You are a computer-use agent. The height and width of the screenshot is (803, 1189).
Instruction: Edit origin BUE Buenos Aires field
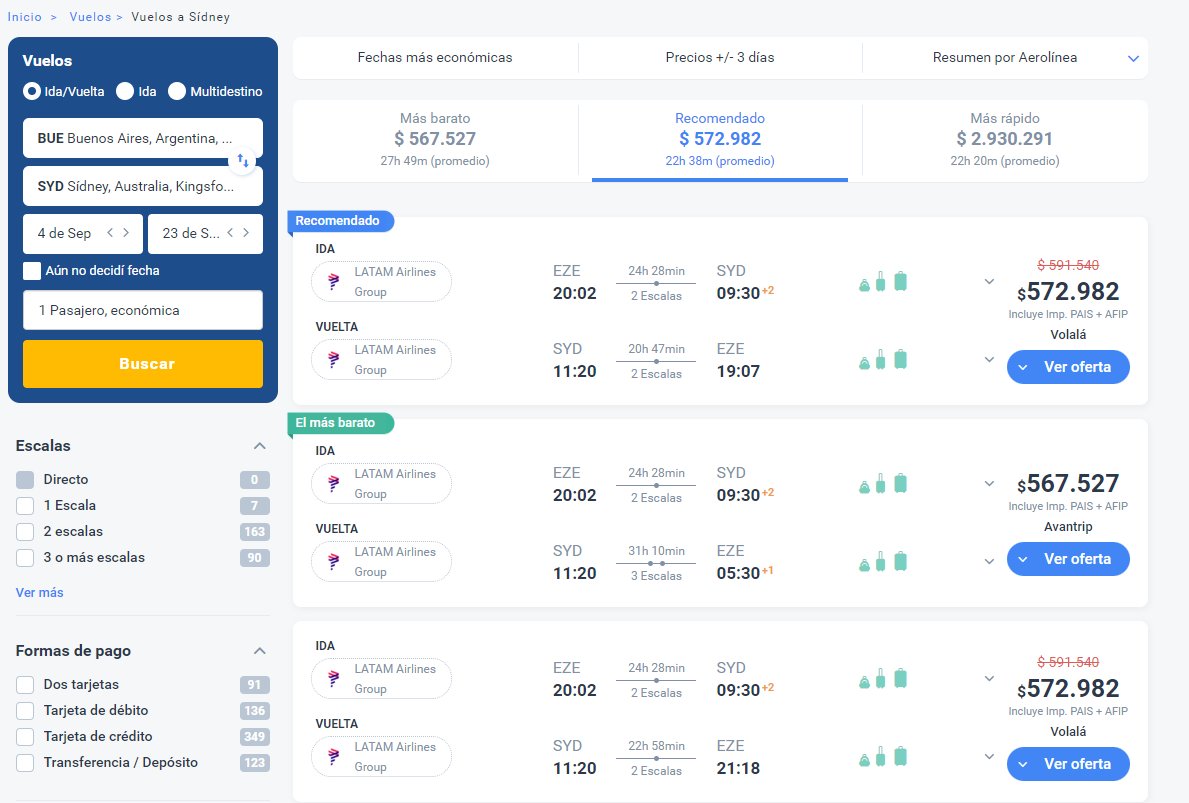[143, 138]
